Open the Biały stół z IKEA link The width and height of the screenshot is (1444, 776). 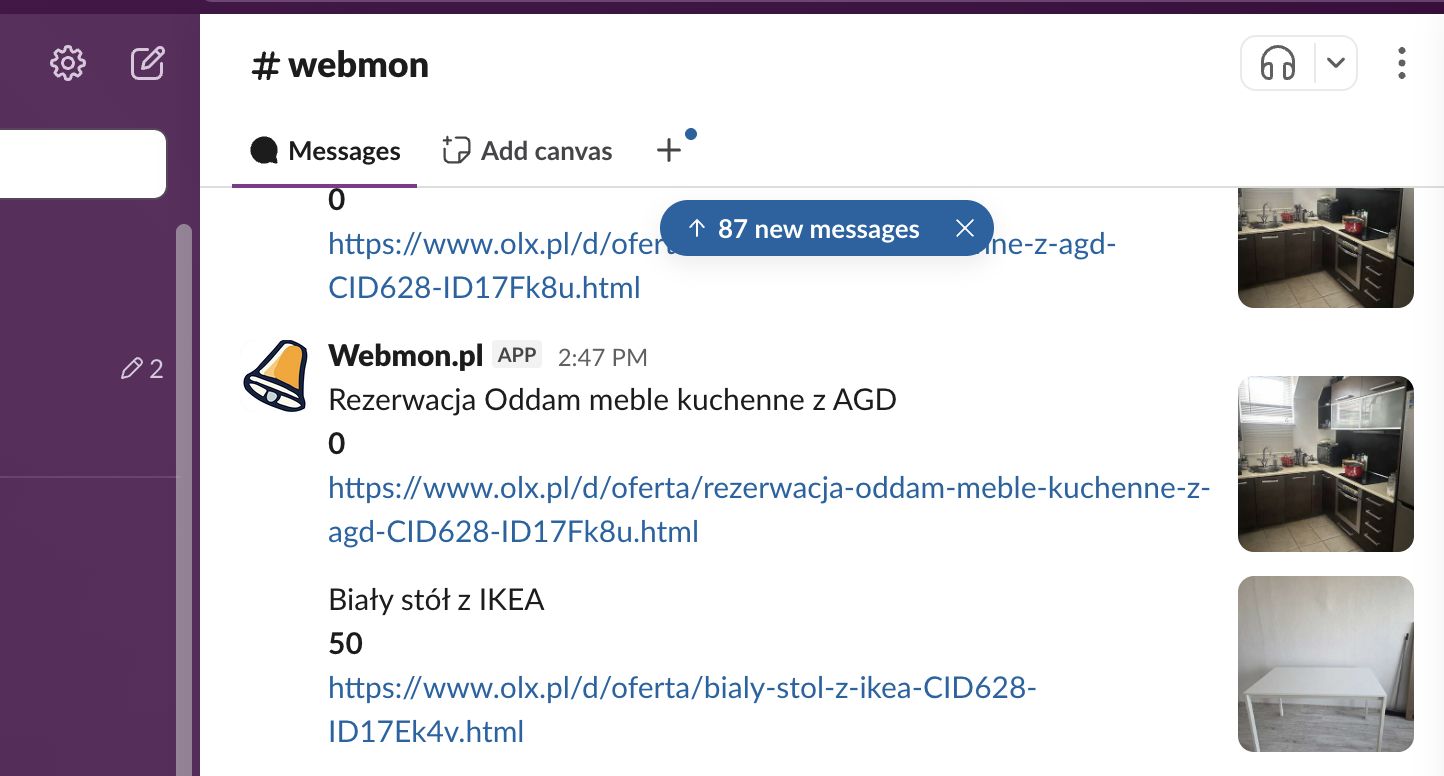point(682,687)
